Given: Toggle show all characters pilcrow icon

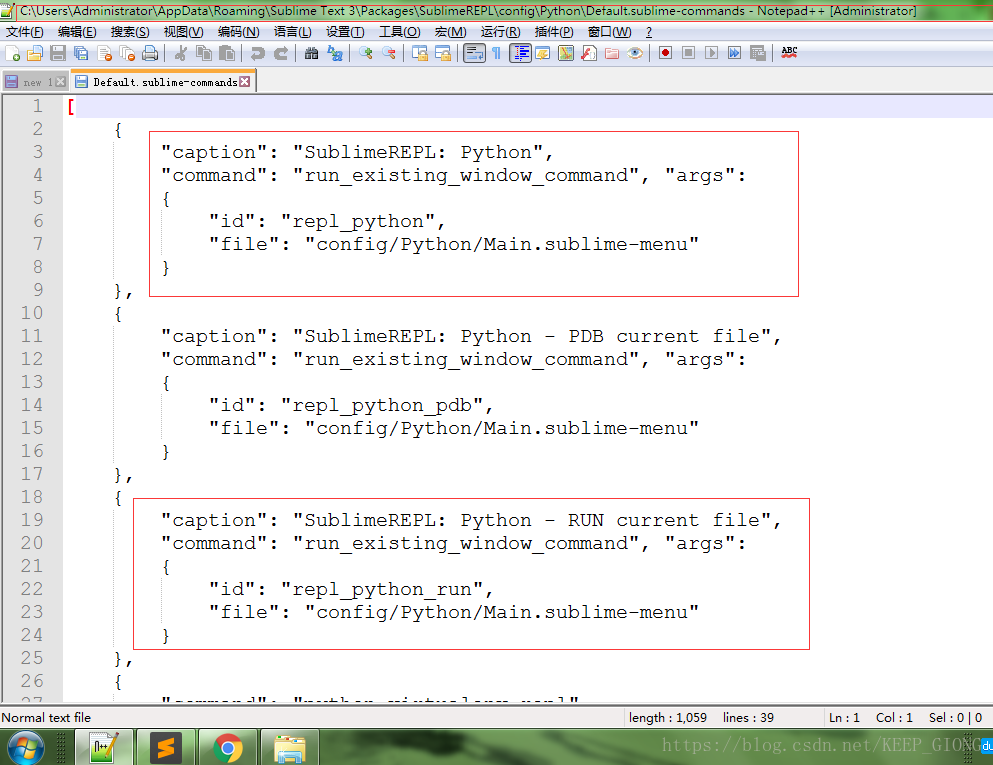Looking at the screenshot, I should pyautogui.click(x=496, y=53).
